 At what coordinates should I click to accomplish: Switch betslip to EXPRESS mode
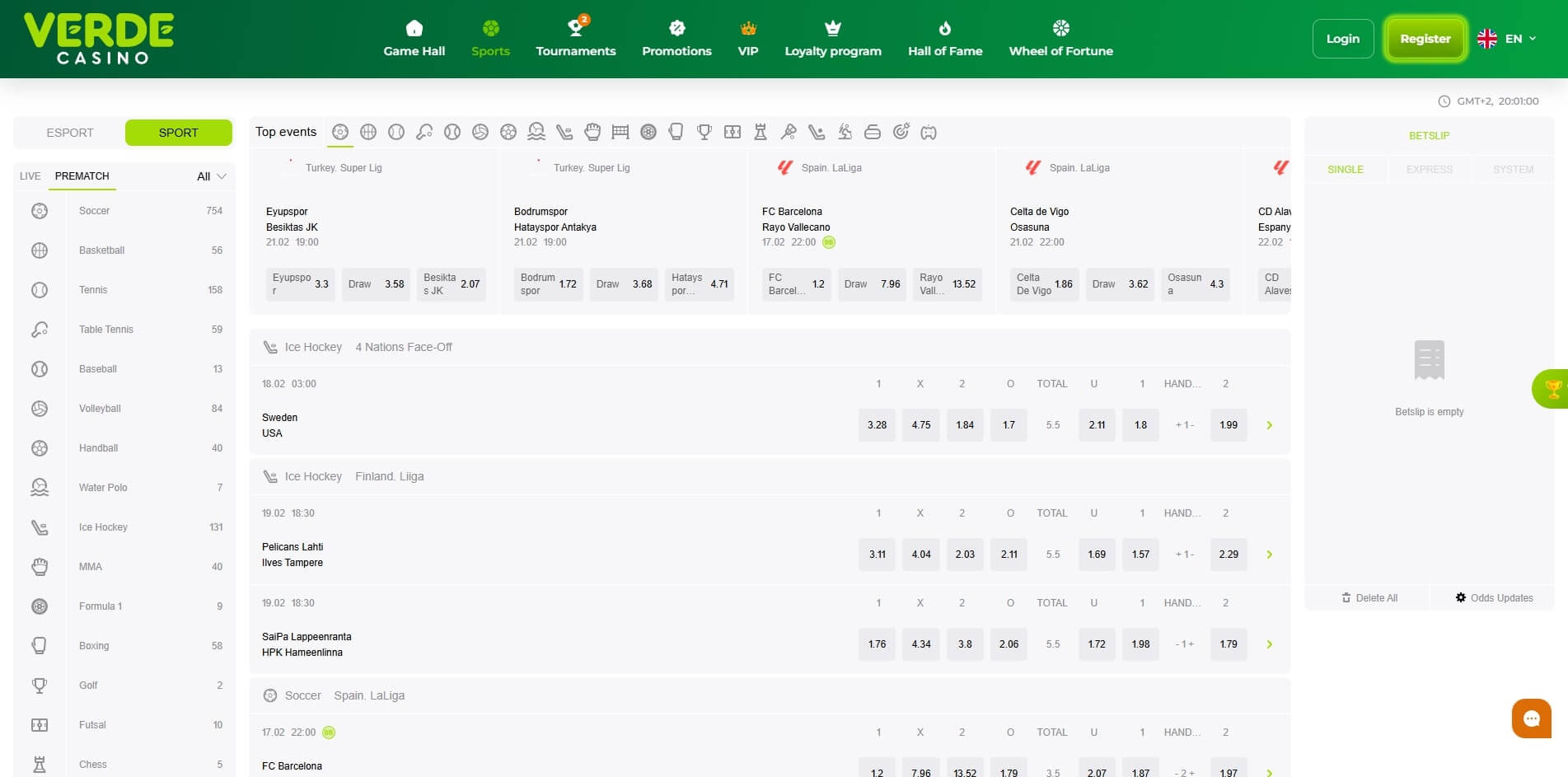[1428, 170]
